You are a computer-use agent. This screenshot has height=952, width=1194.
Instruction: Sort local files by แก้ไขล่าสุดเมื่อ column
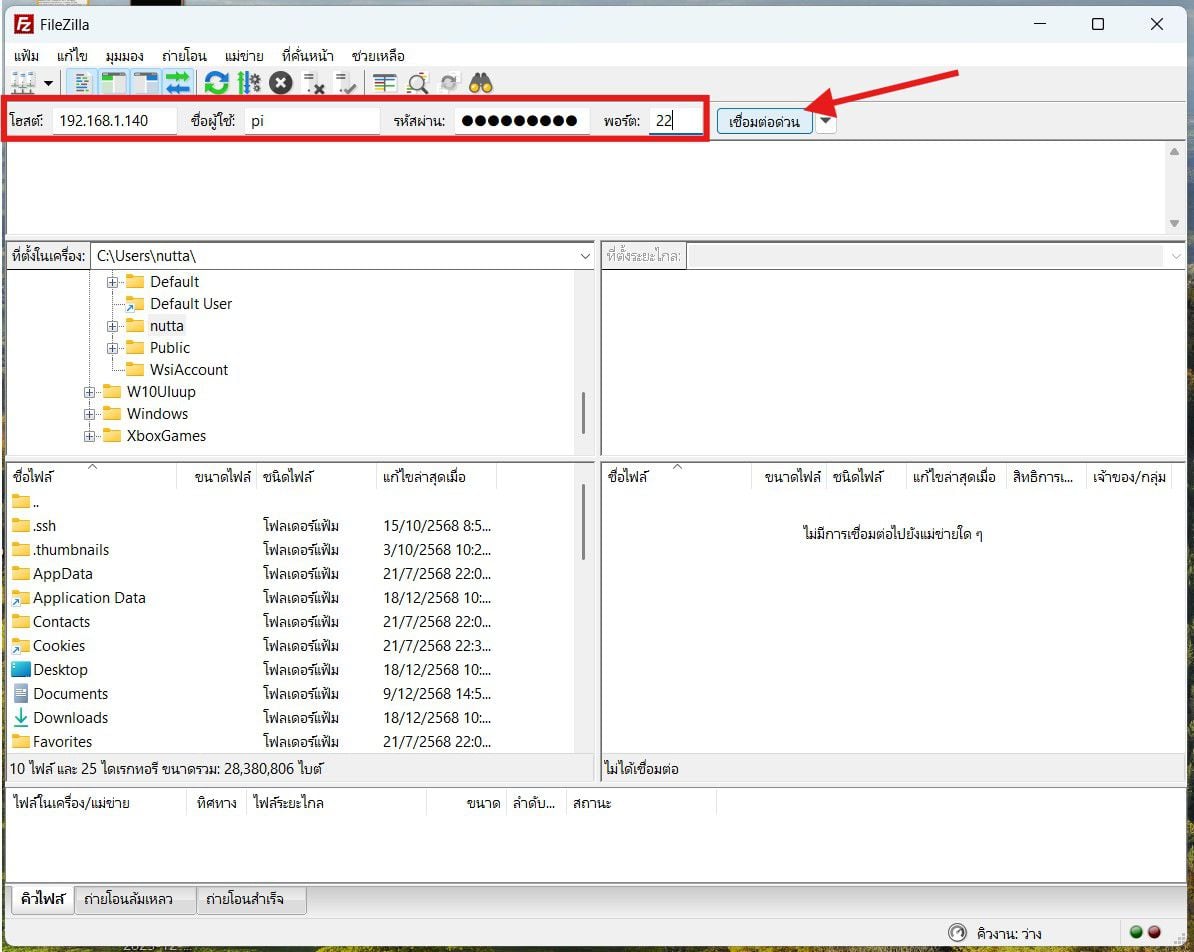[436, 477]
